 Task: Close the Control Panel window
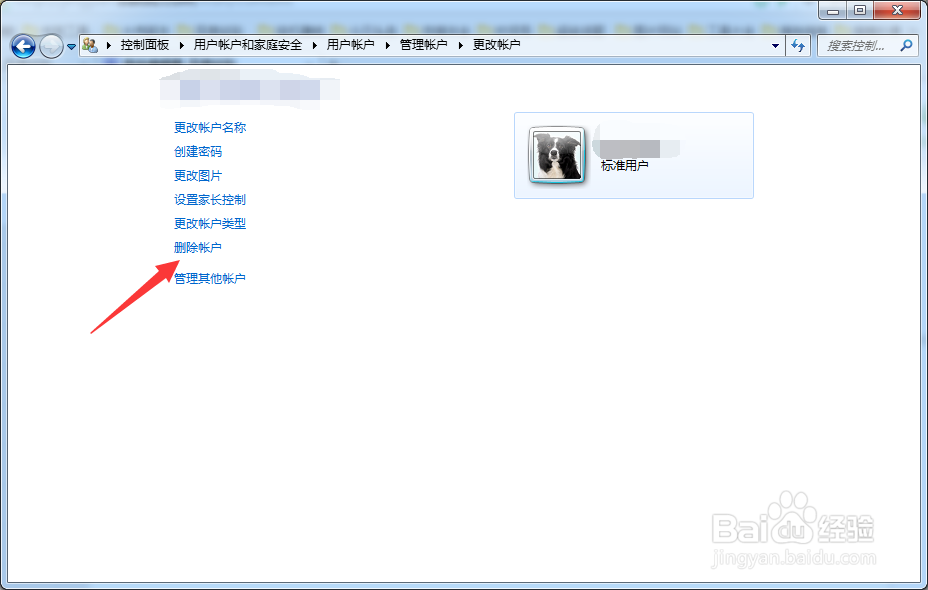[897, 10]
